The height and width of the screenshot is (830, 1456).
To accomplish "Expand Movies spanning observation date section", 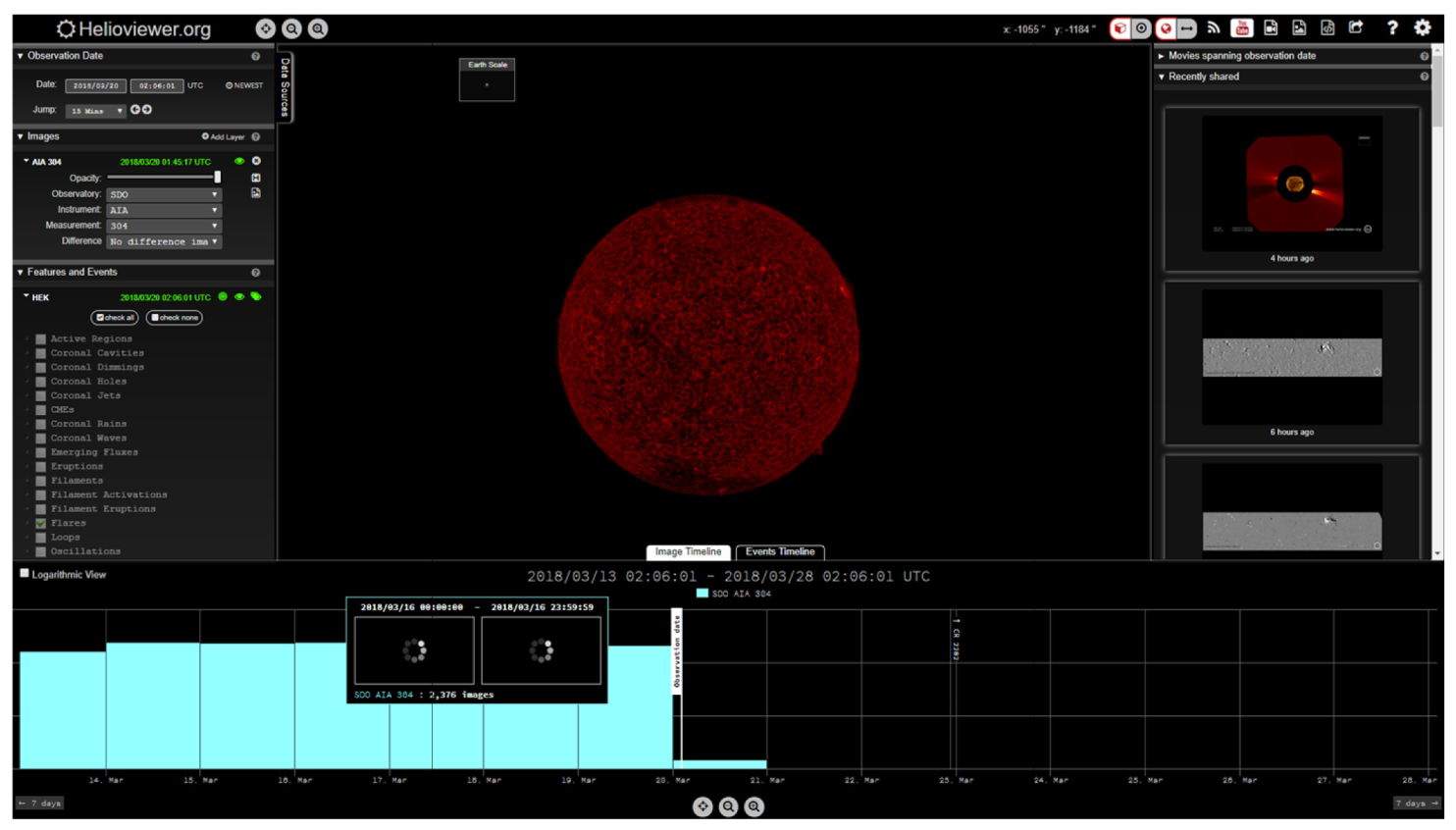I will tap(1241, 56).
